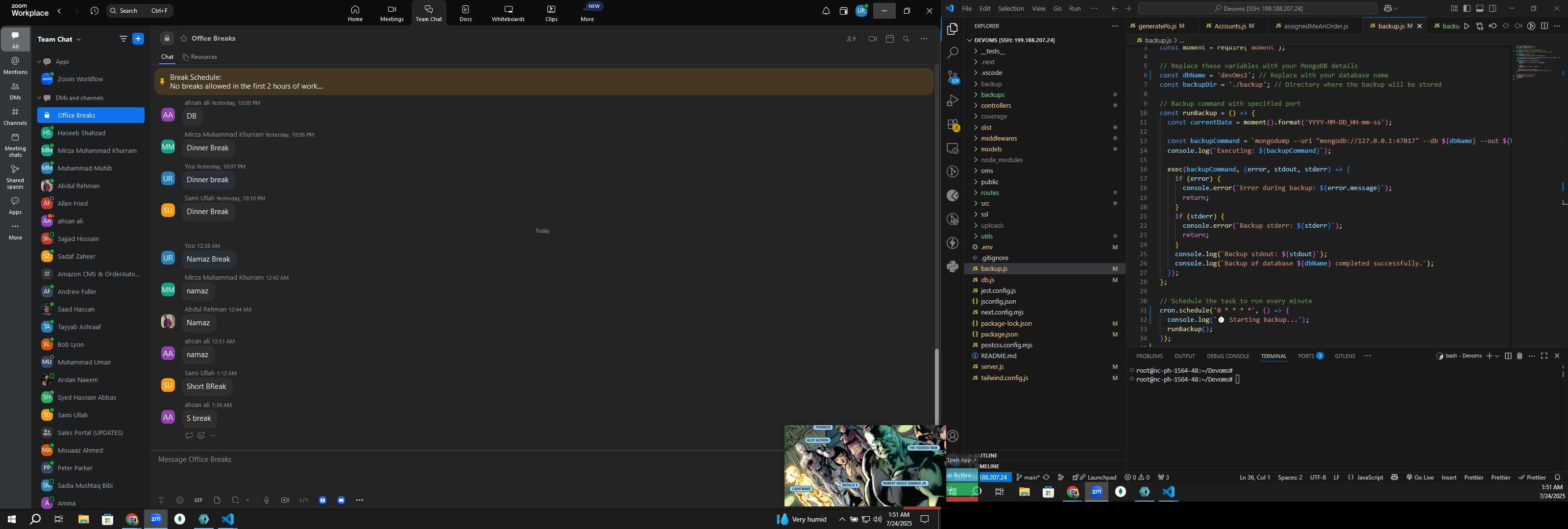Reply to S break message

coord(189,435)
